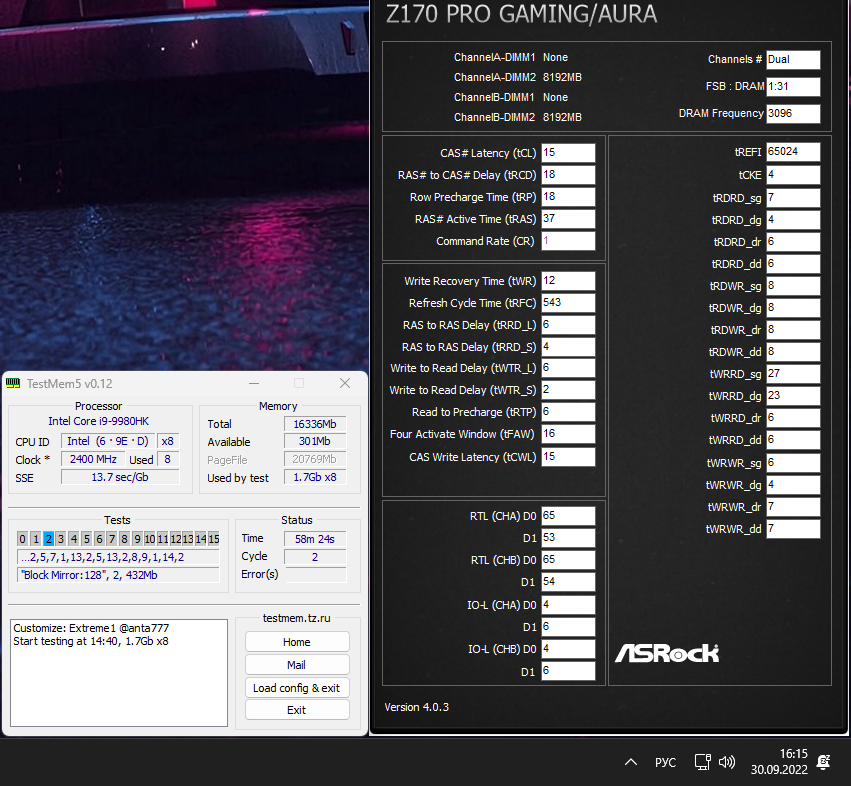
Task: Click the Home button in TestMem5
Action: 297,642
